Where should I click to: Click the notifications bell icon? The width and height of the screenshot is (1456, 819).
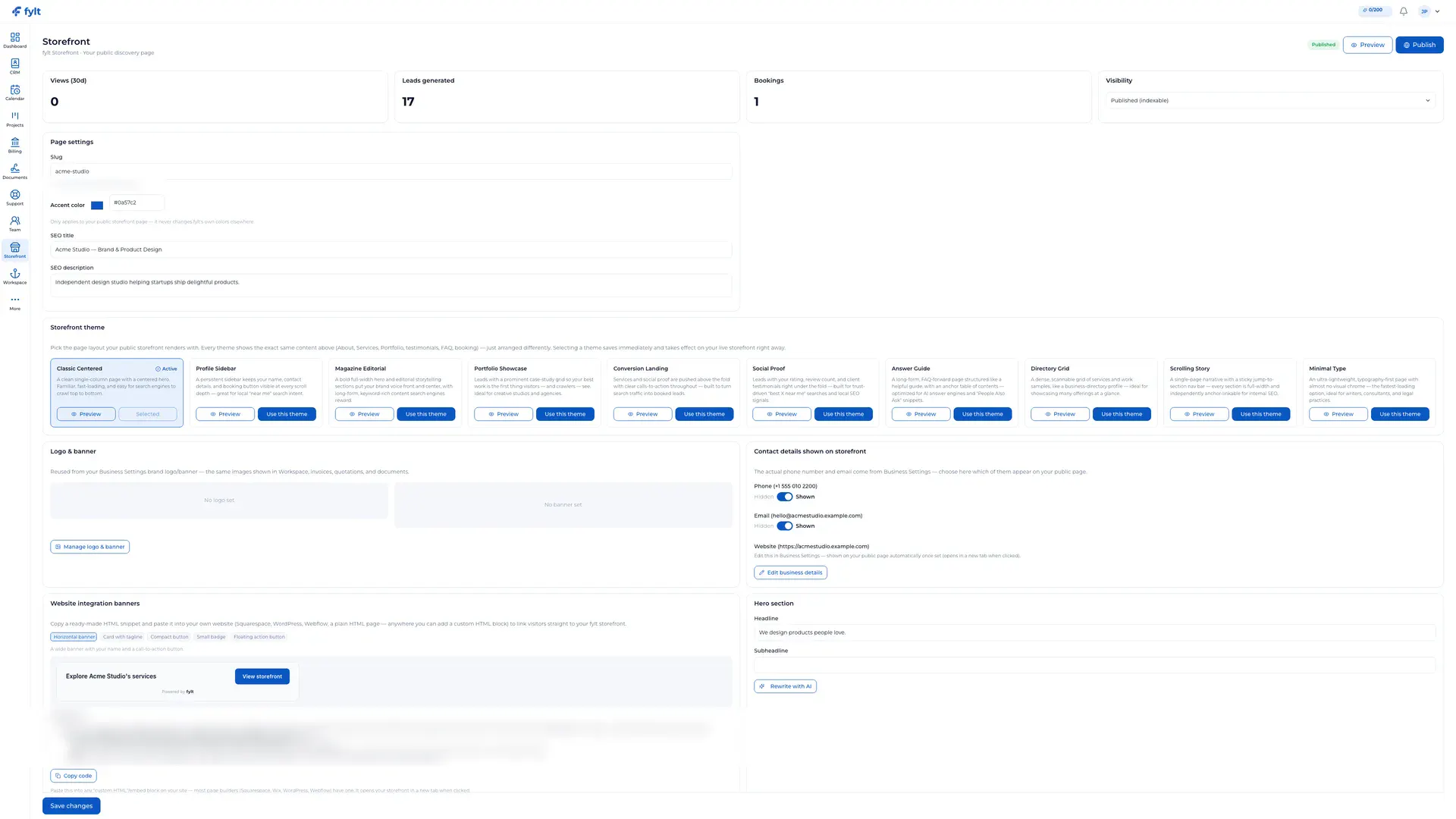click(1403, 11)
